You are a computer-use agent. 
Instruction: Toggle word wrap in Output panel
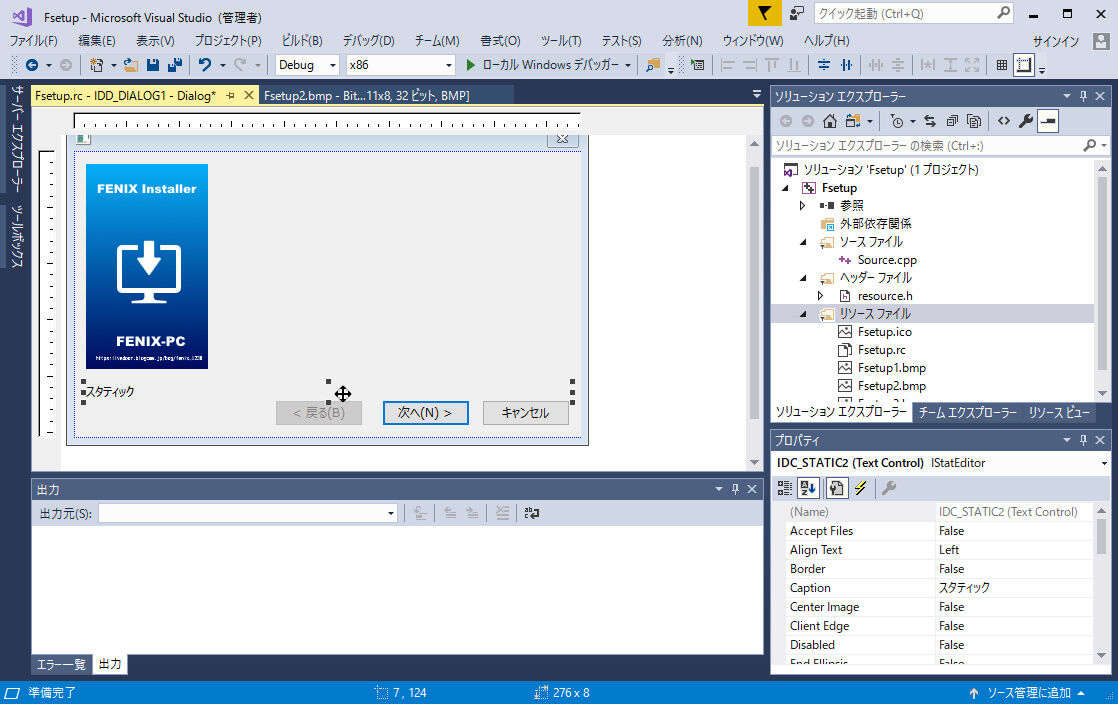click(x=532, y=513)
